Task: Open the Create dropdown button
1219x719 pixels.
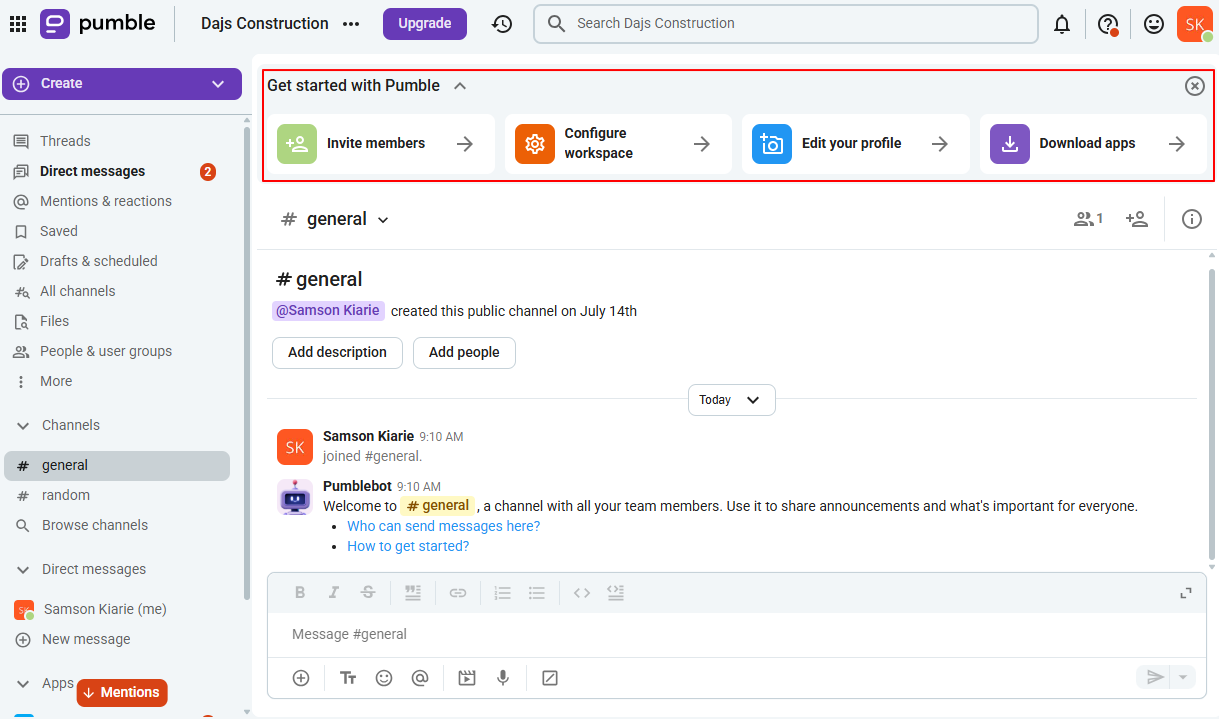Action: (x=122, y=84)
